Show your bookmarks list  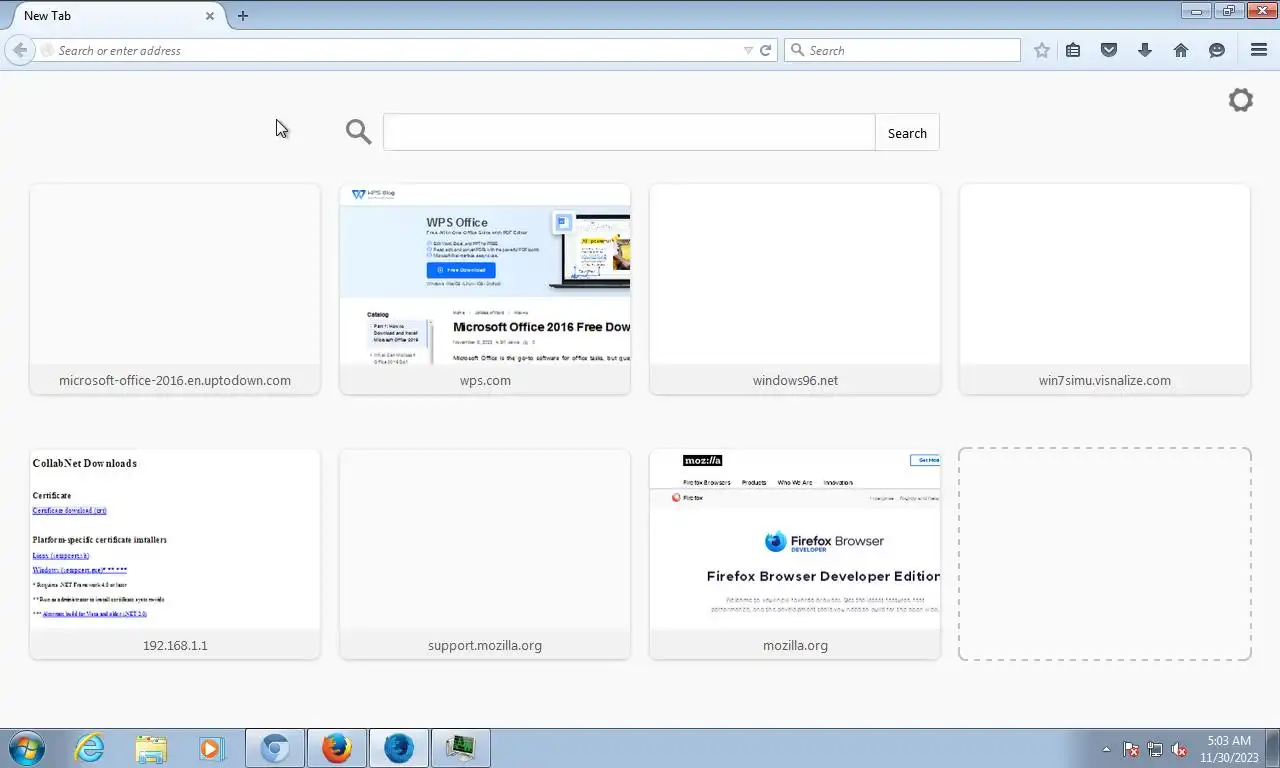1073,50
